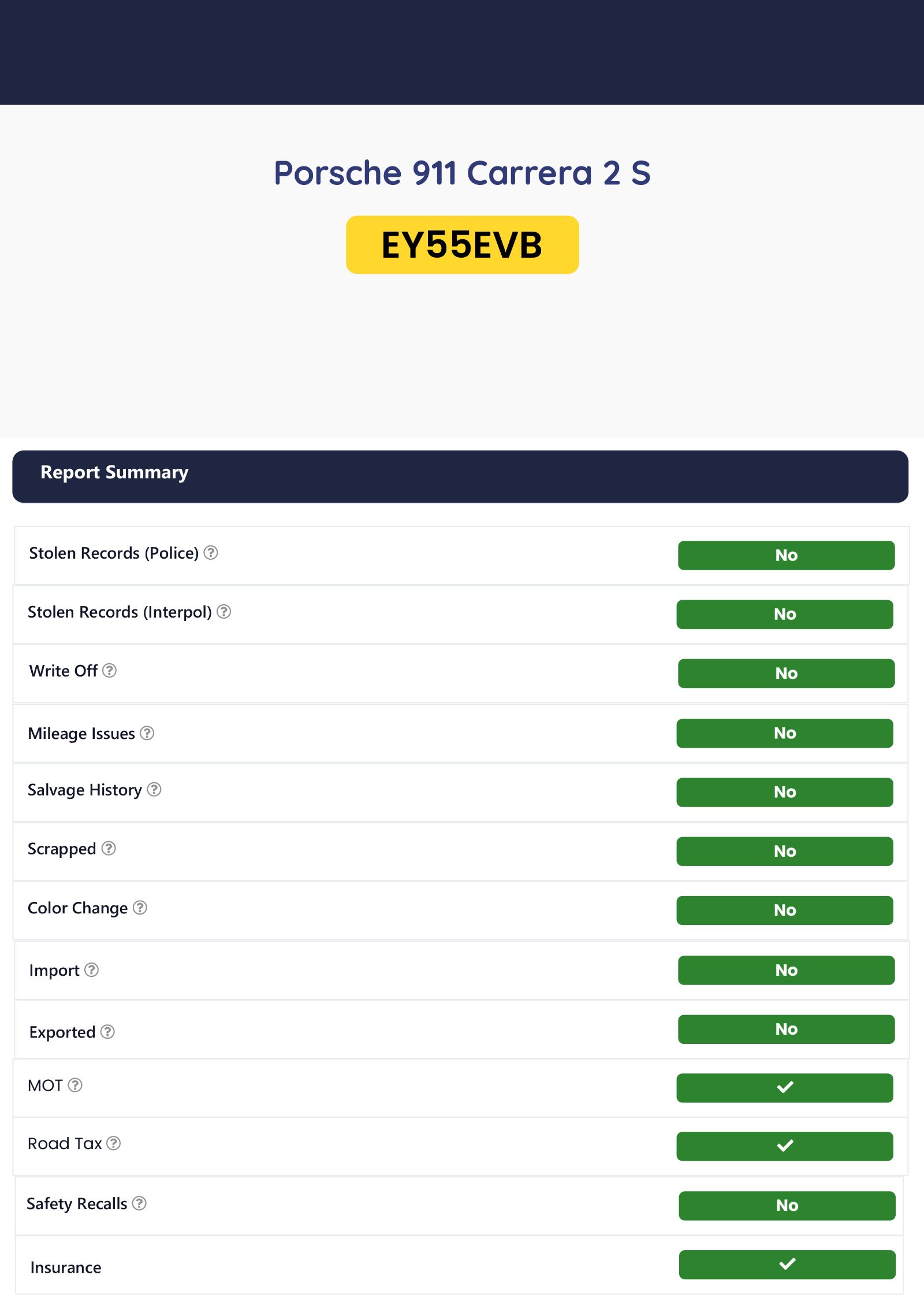This screenshot has width=924, height=1308.
Task: Select the Safety Recalls 'No' badge
Action: click(787, 1206)
